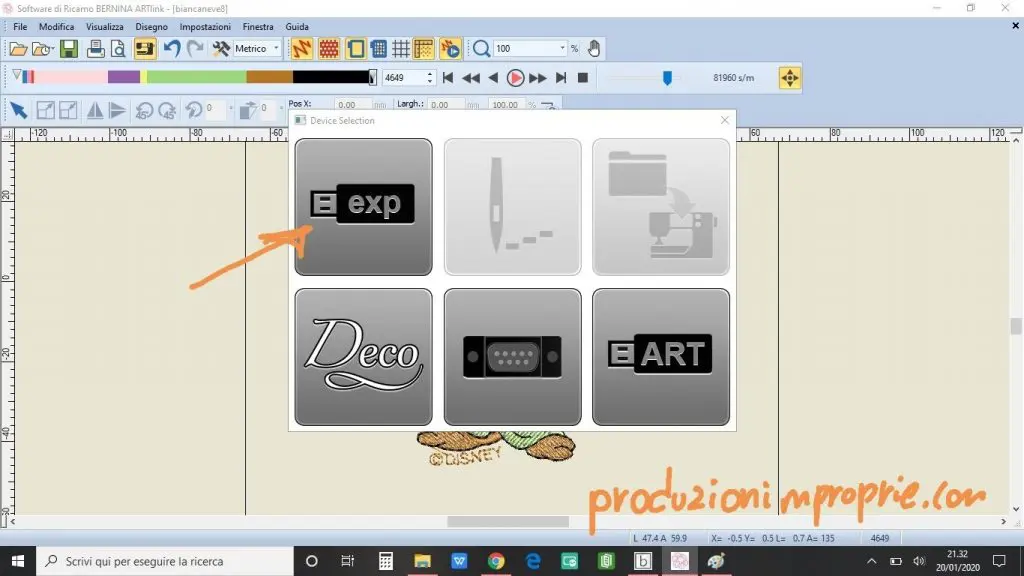Screen dimensions: 1024x576
Task: Open the Impostazioni menu
Action: click(x=205, y=27)
